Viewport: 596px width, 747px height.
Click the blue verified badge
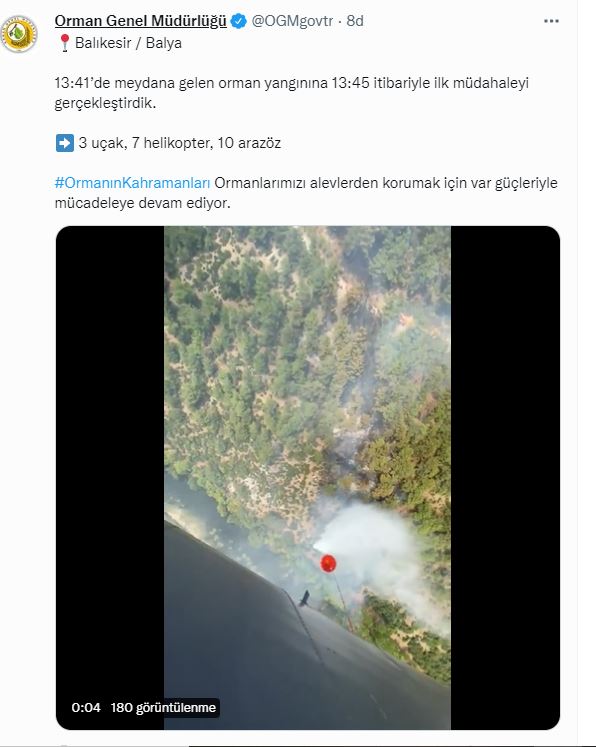point(238,21)
